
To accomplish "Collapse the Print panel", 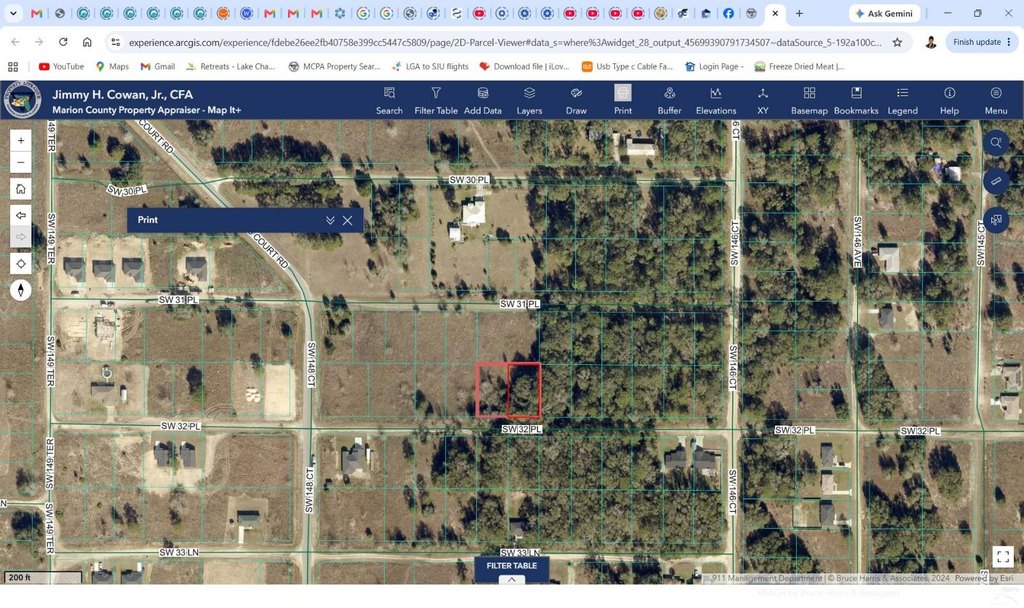I will click(x=330, y=220).
